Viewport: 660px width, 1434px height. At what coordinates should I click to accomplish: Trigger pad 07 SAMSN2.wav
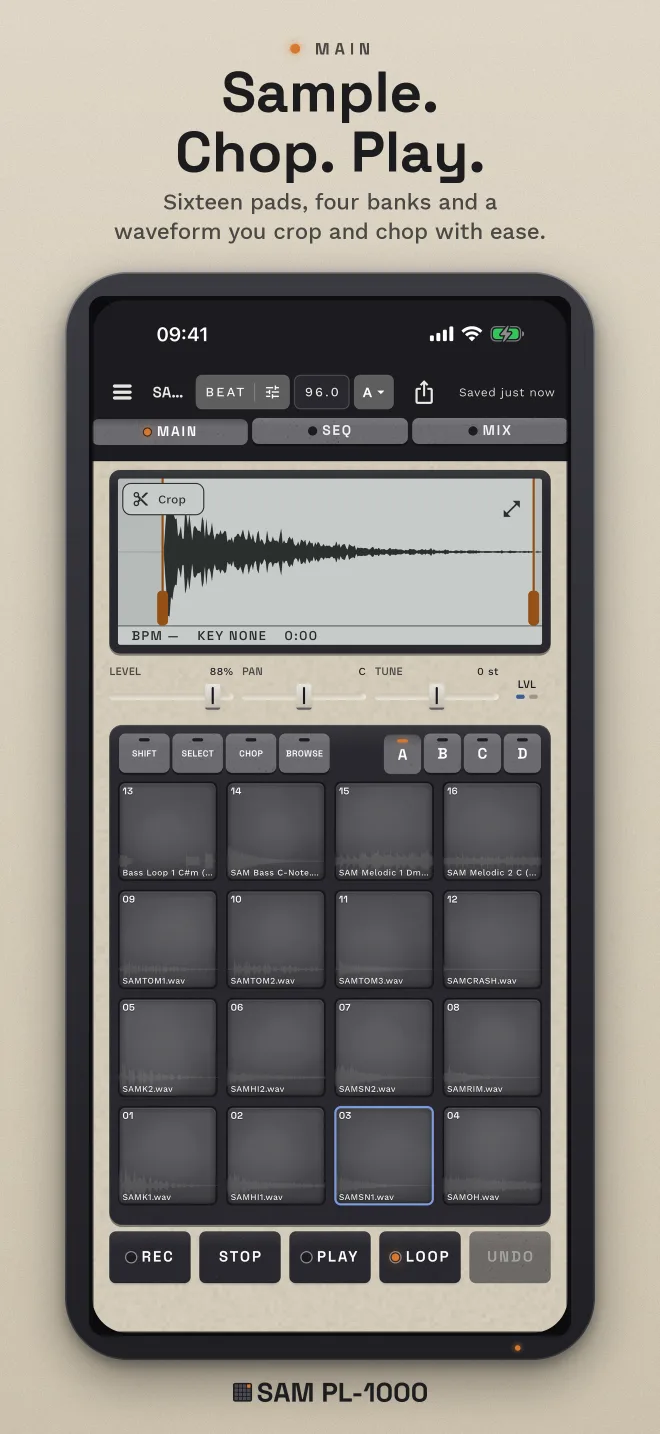(x=384, y=1047)
